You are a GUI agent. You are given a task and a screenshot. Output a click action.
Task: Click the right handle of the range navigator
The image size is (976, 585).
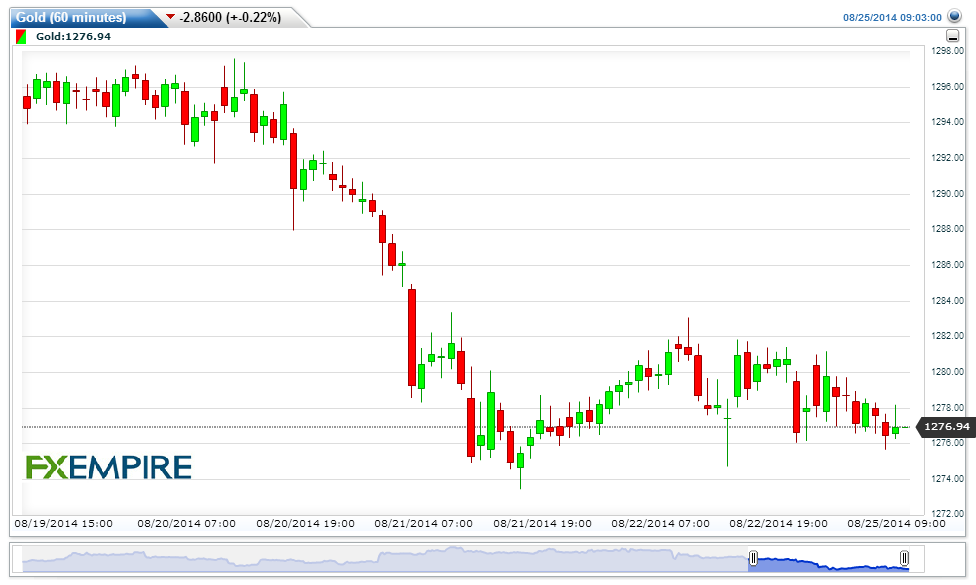pyautogui.click(x=904, y=559)
